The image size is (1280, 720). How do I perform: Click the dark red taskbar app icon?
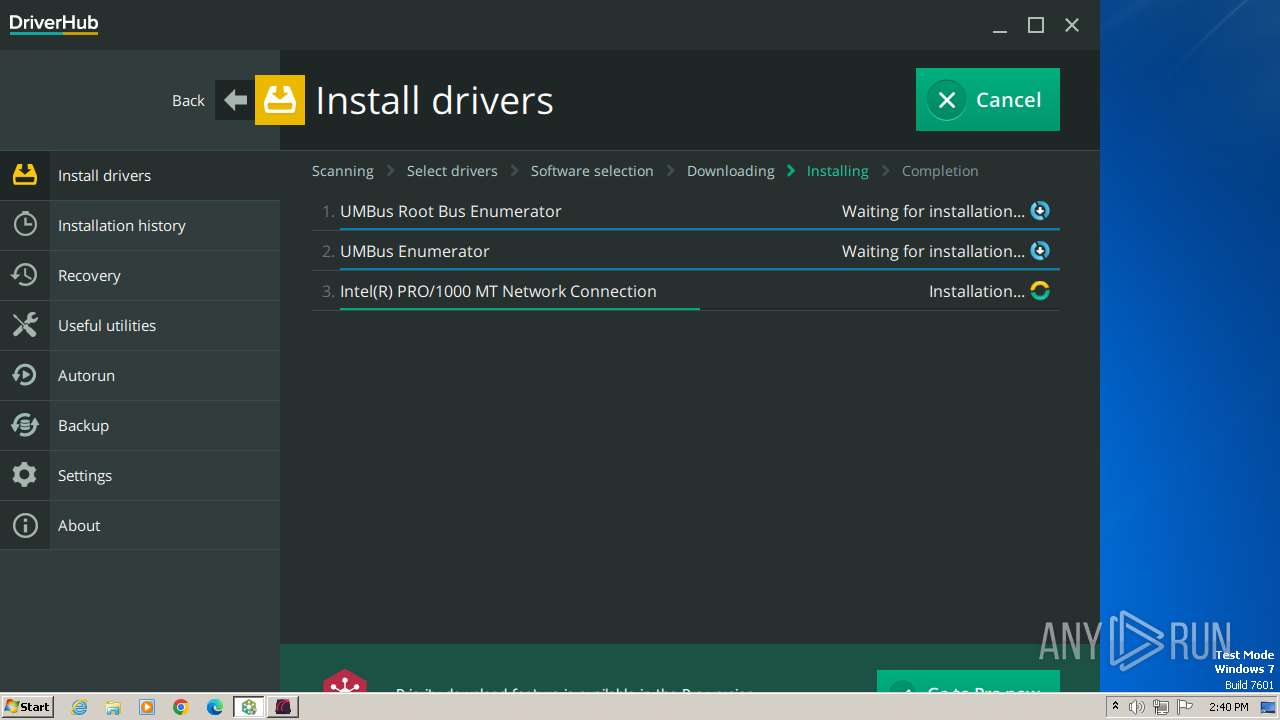click(283, 707)
